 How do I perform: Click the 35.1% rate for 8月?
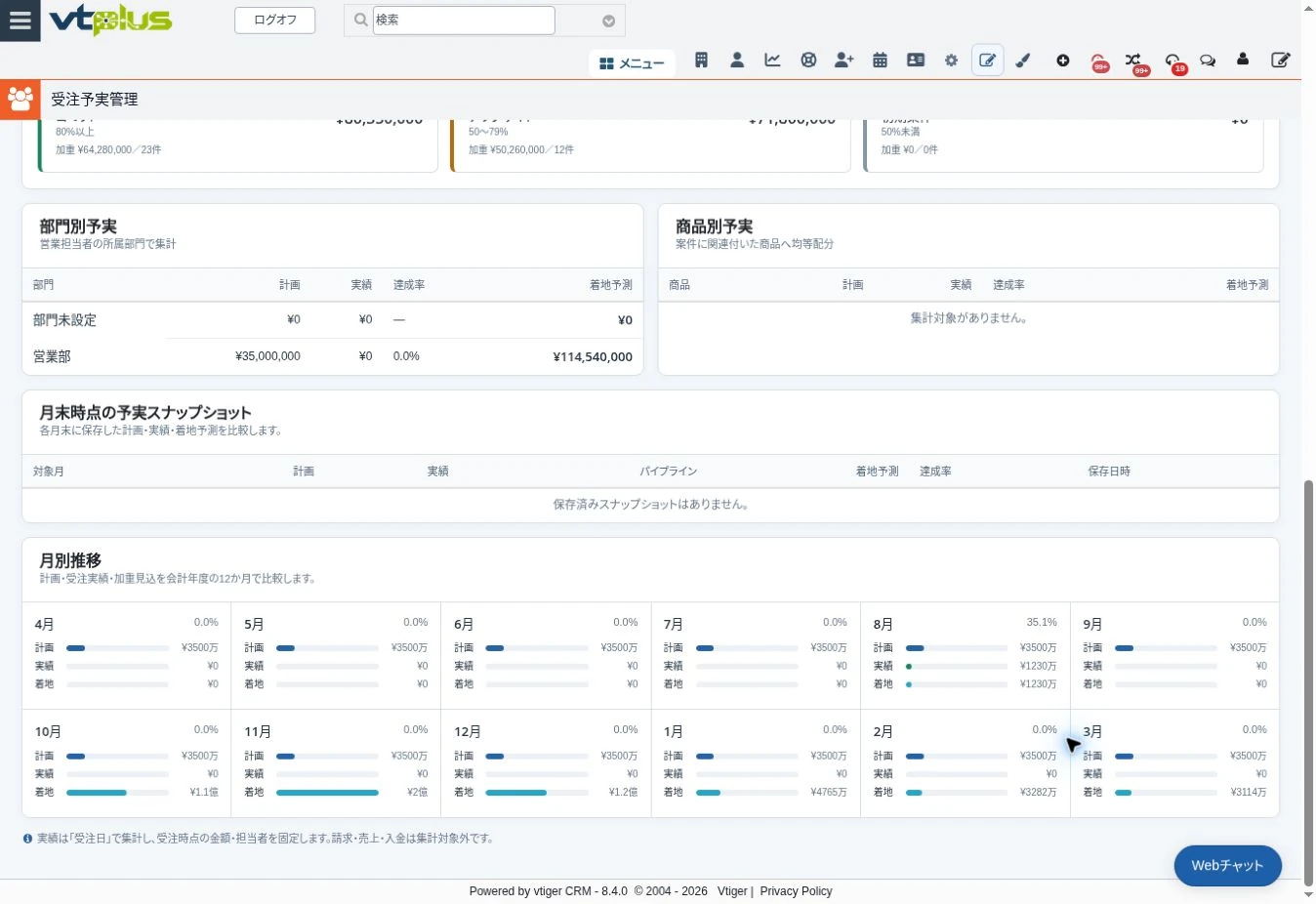1042,623
